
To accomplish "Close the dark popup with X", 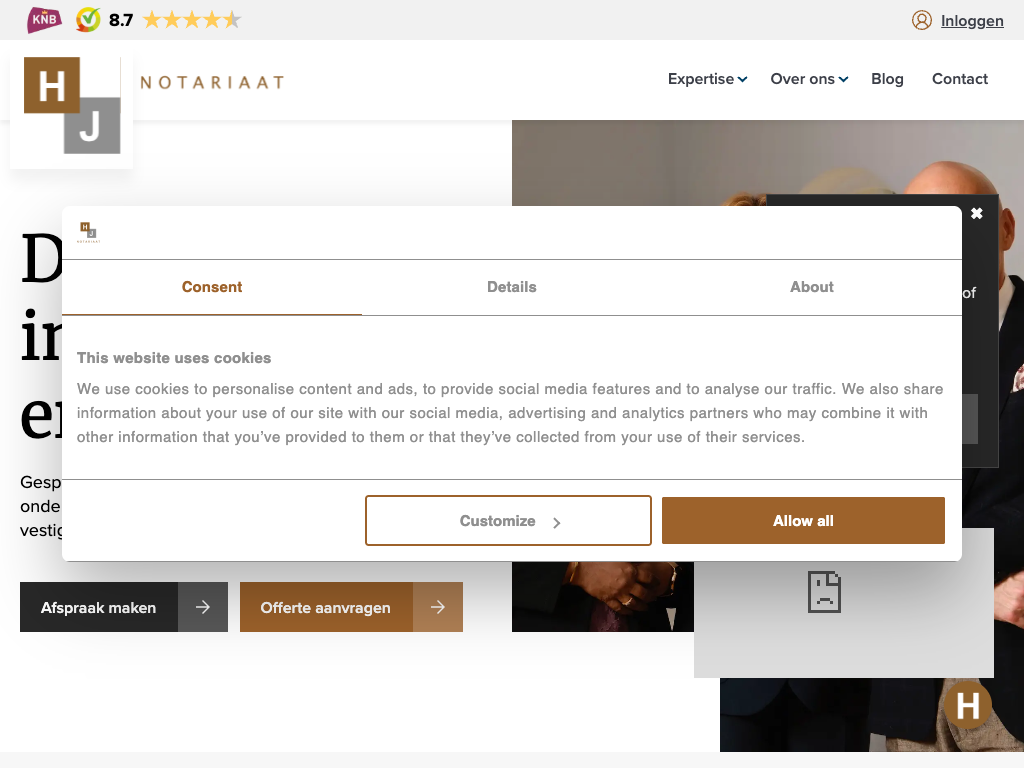I will pos(977,213).
